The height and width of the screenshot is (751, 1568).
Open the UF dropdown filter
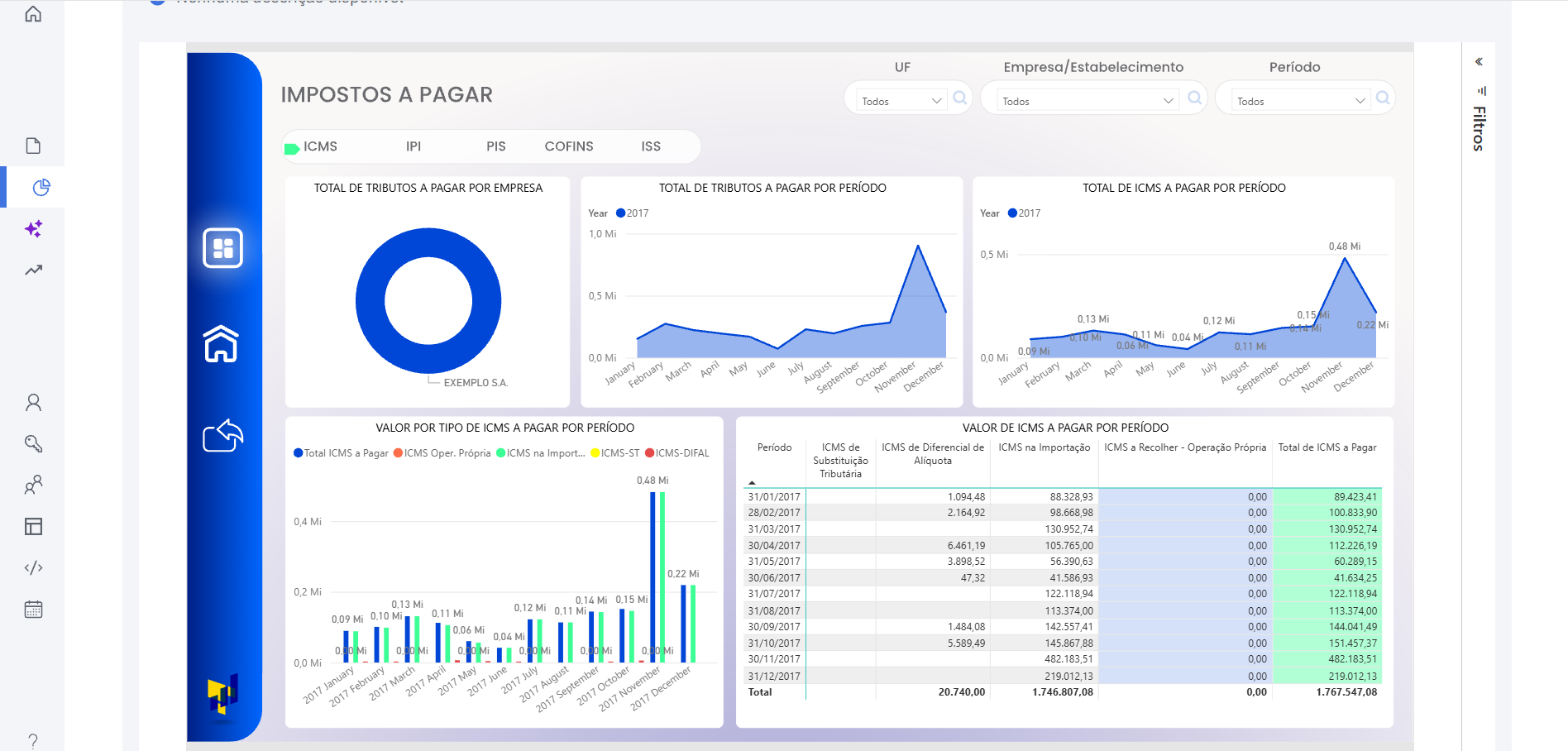coord(901,101)
